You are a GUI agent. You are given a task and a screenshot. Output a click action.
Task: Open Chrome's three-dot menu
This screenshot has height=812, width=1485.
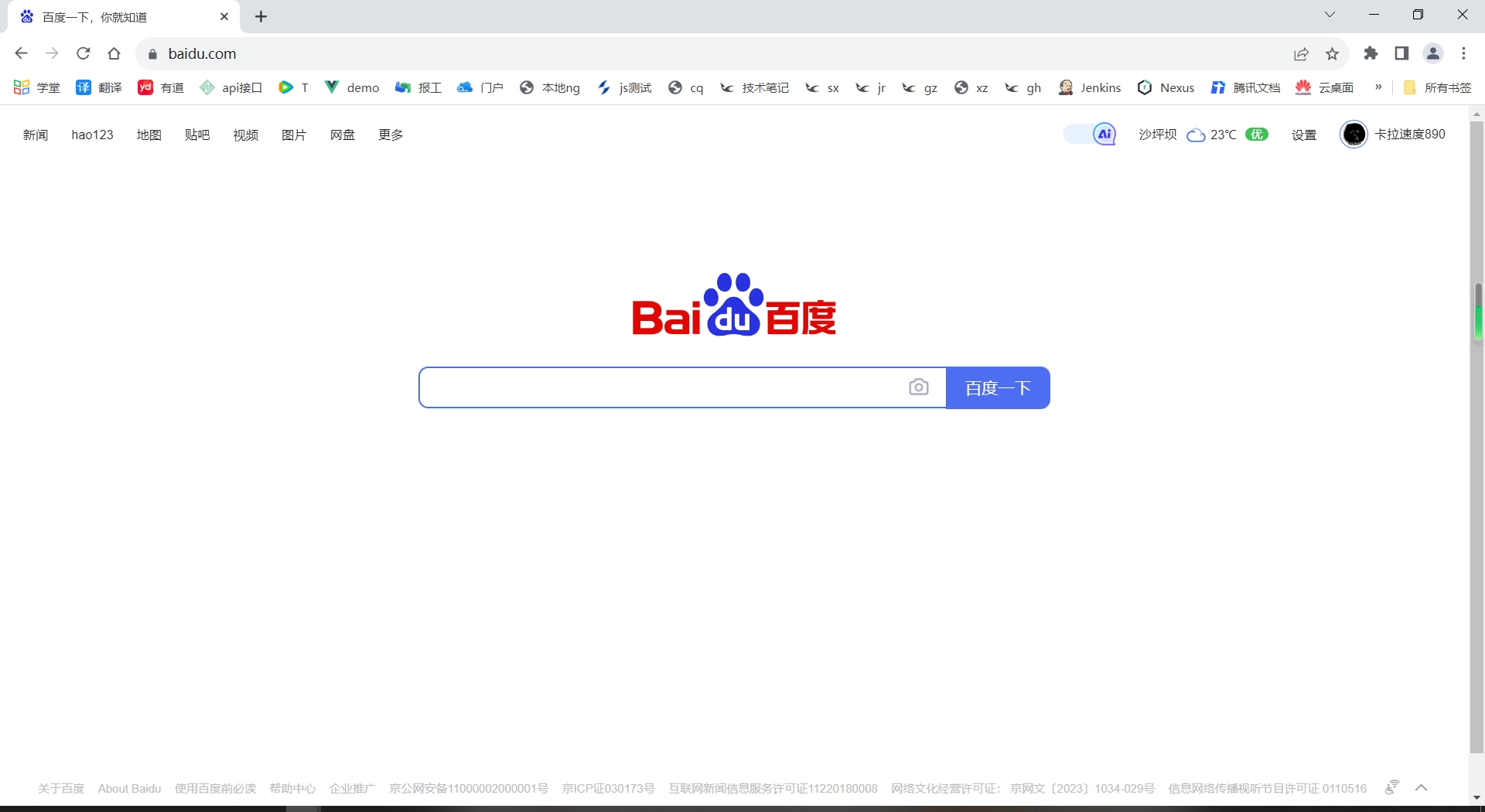pyautogui.click(x=1463, y=53)
